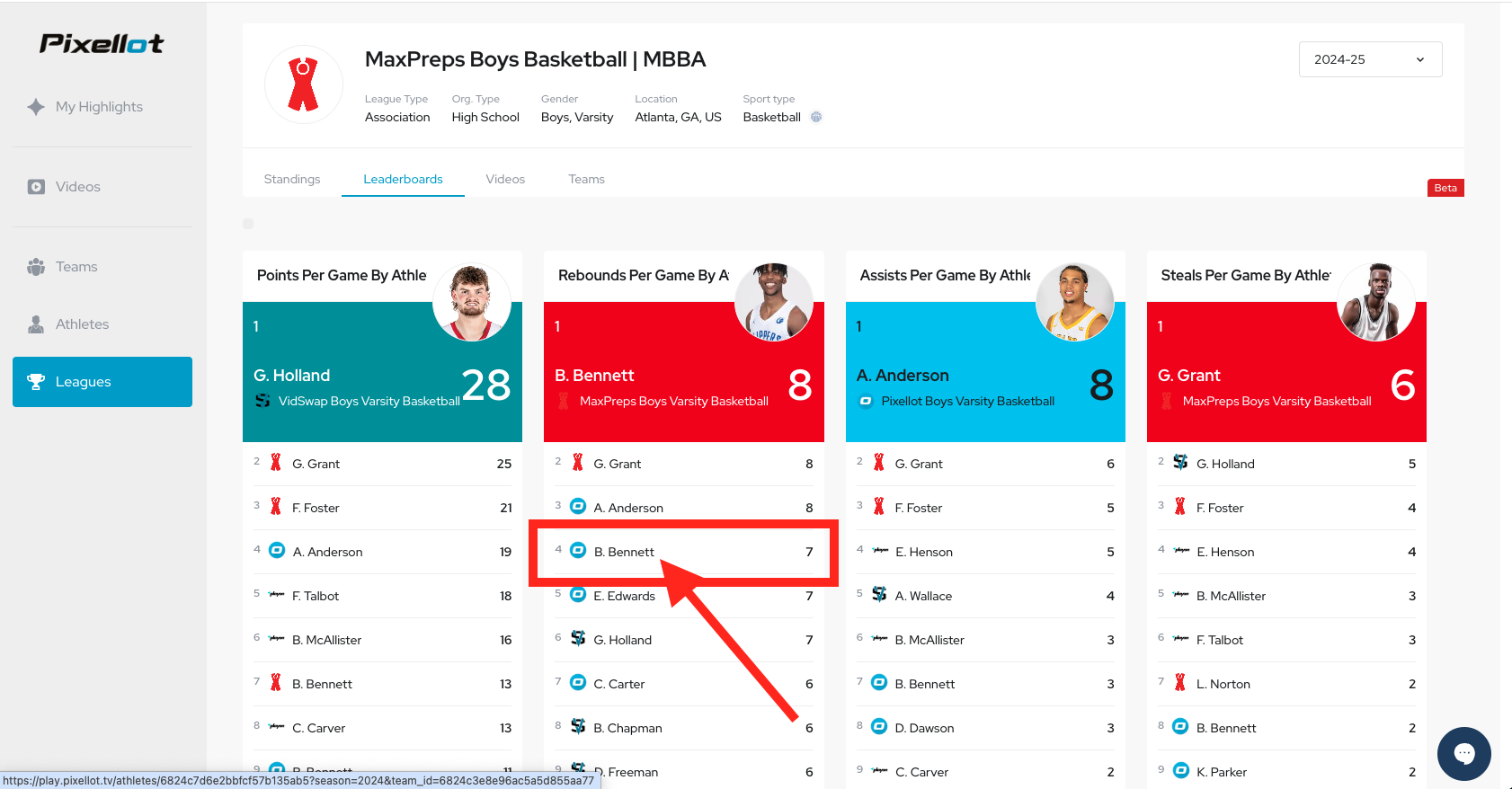Click team icon next to A. Wallace in Assists
The image size is (1512, 789).
point(880,595)
